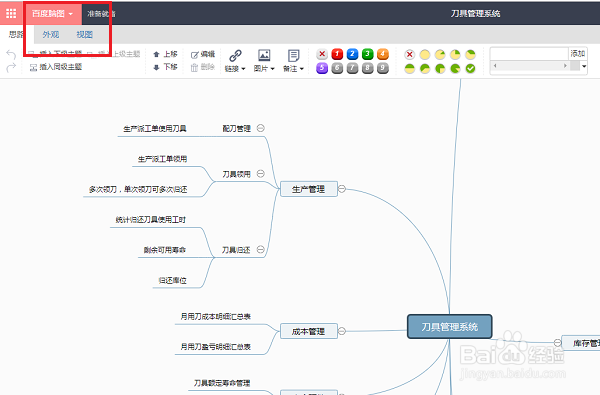Click the 编辑 edit button

pos(203,54)
